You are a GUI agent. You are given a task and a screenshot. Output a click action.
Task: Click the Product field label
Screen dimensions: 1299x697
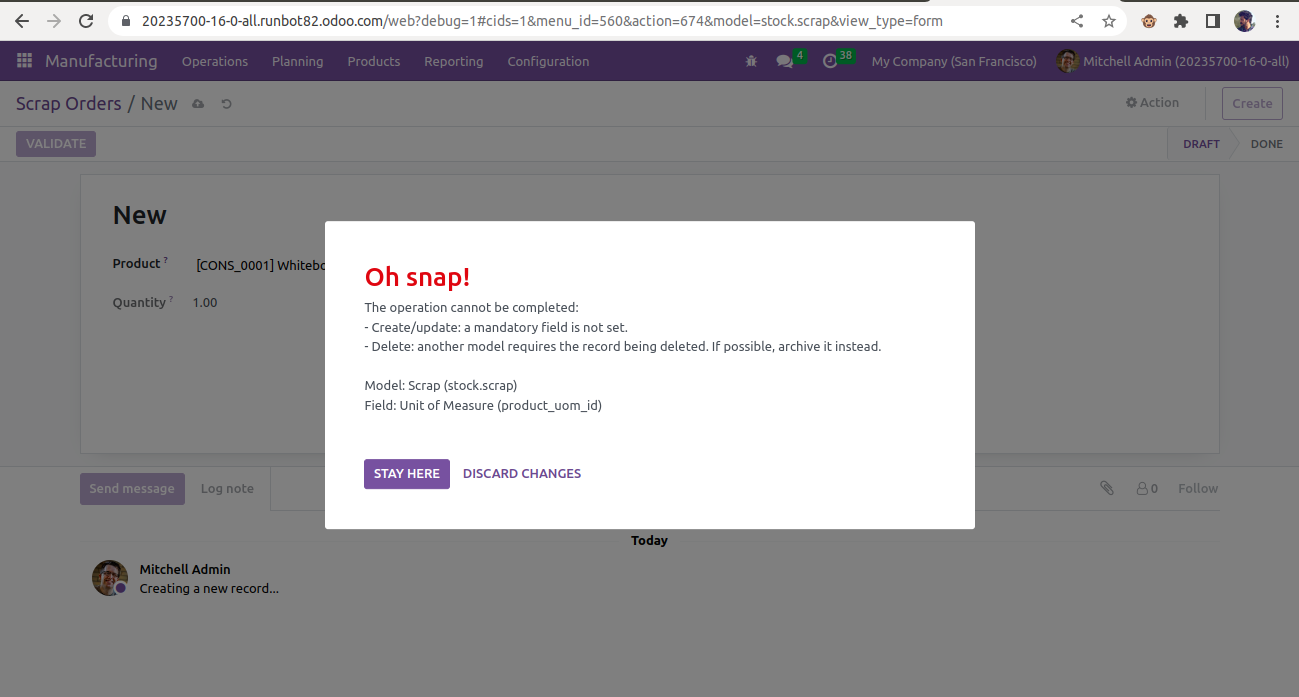(x=136, y=264)
